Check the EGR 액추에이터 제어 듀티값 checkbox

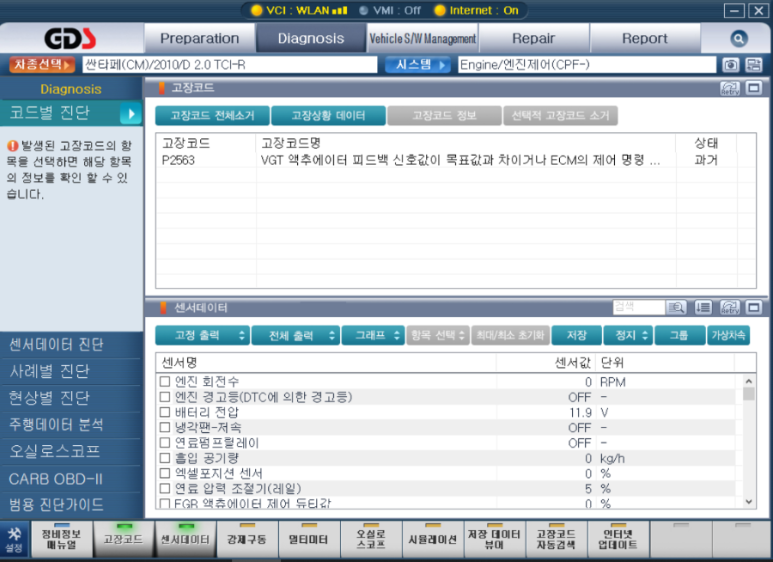click(x=165, y=503)
